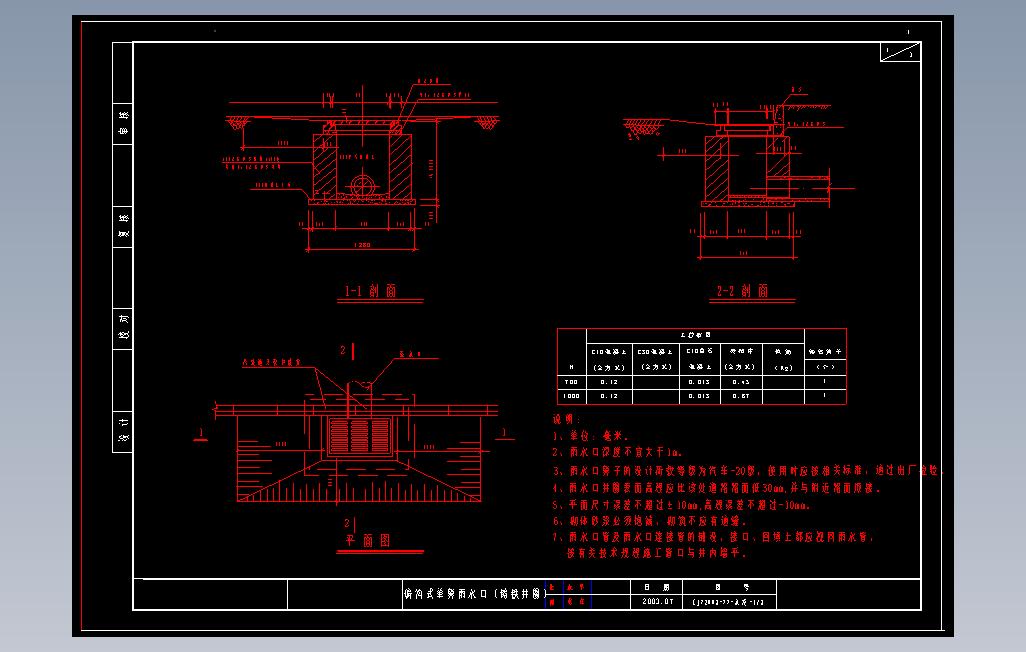Click the cast-iron grate in the plan view
Image resolution: width=1026 pixels, height=652 pixels.
pos(360,437)
